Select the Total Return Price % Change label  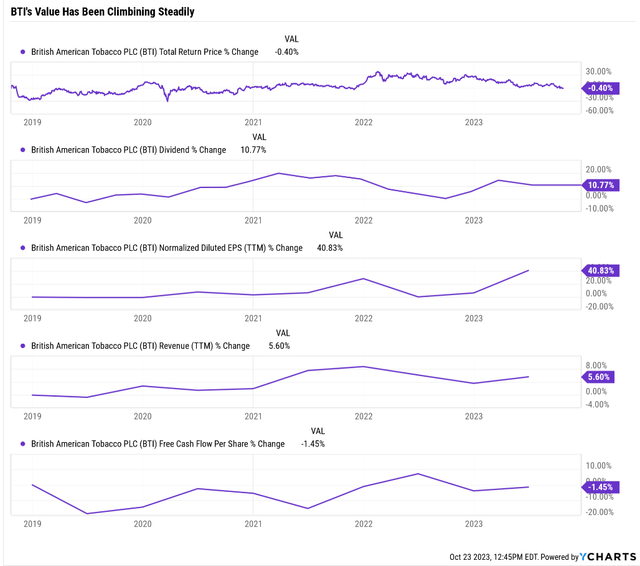(x=145, y=52)
